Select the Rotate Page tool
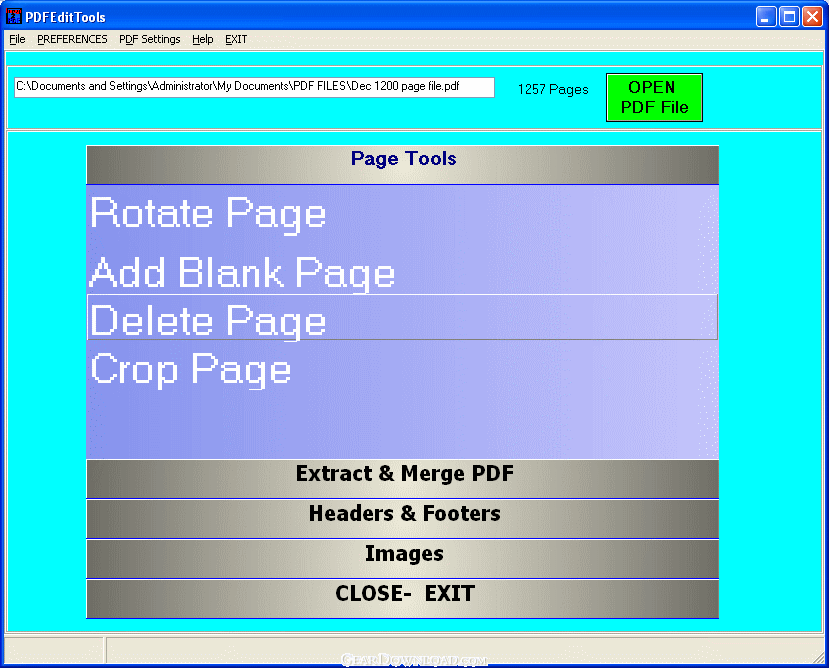 [208, 214]
